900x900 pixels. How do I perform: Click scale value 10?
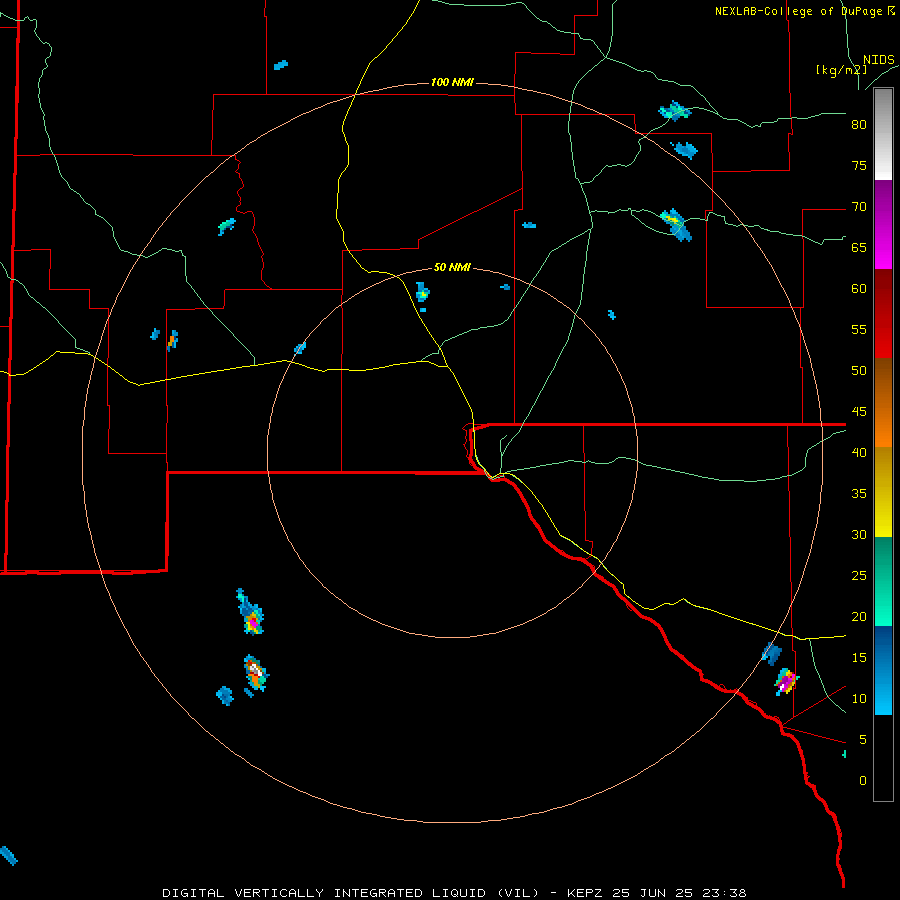tap(859, 699)
